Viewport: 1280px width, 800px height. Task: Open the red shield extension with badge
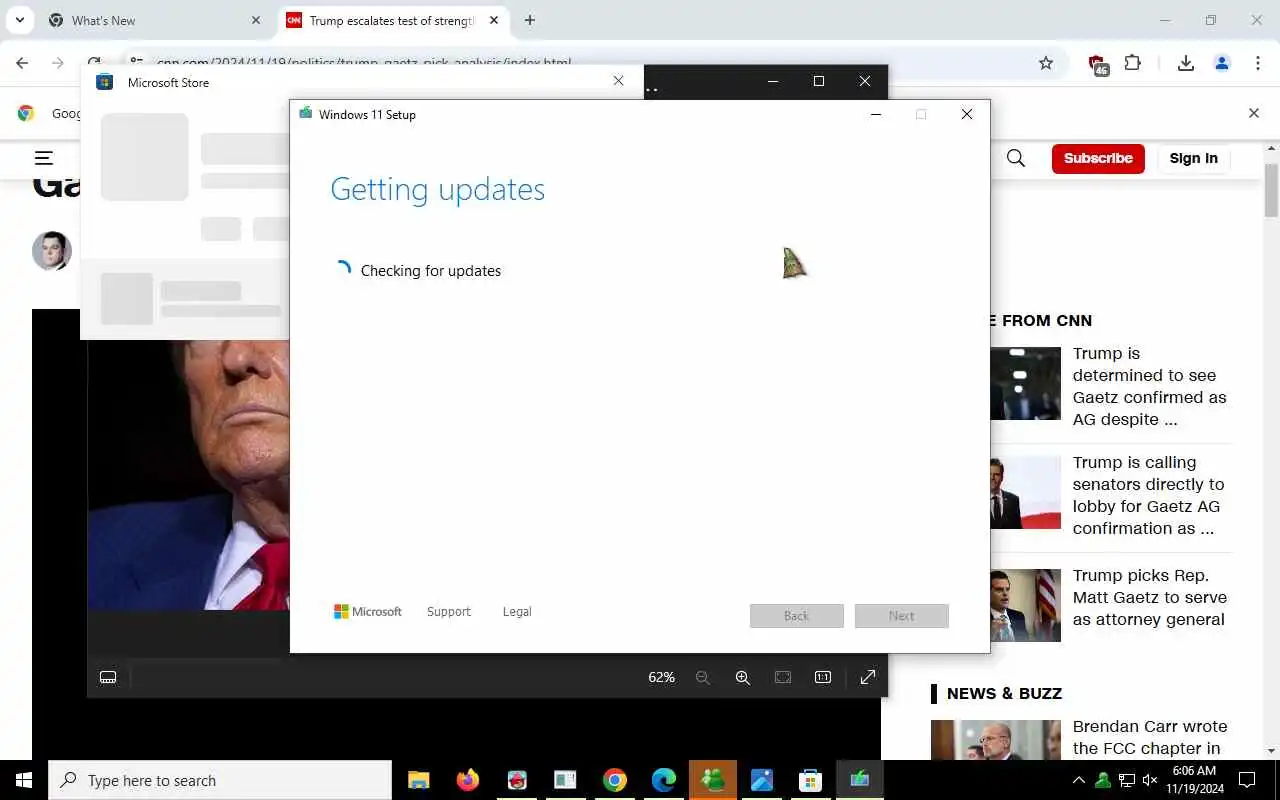(x=1098, y=64)
